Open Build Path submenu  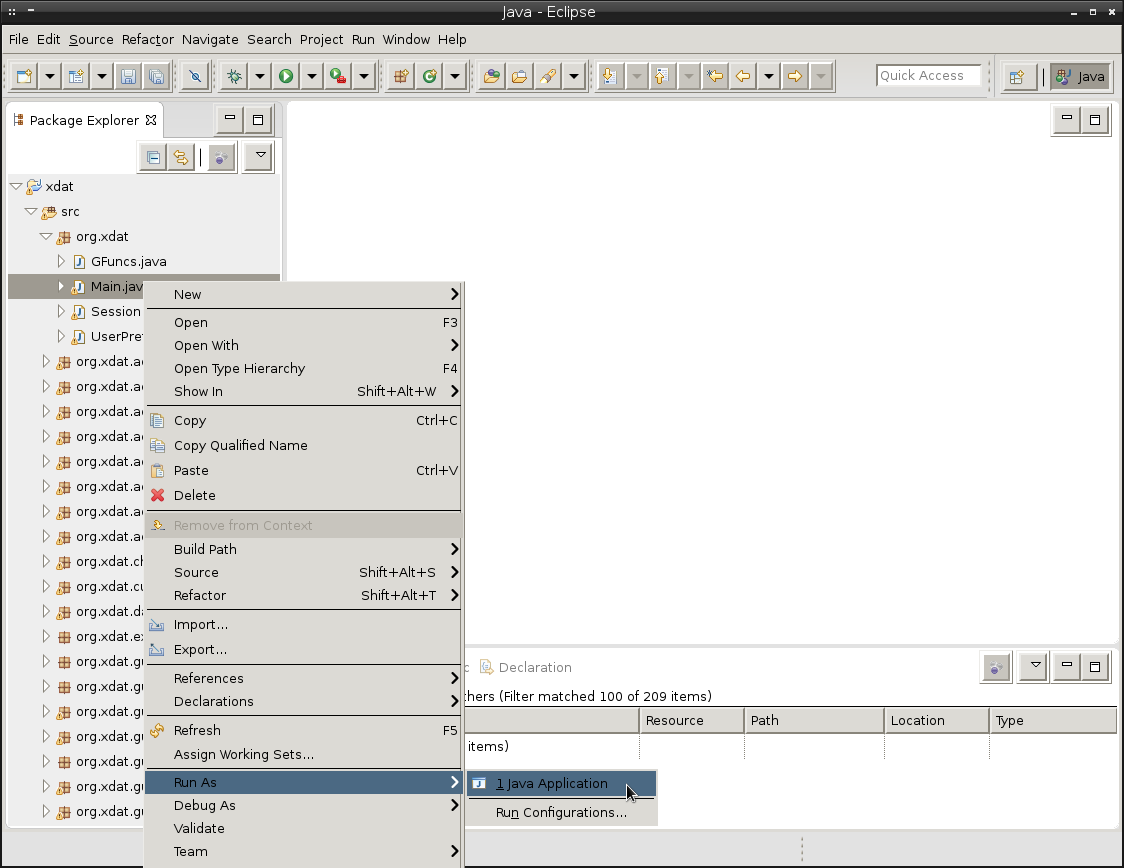tap(303, 549)
